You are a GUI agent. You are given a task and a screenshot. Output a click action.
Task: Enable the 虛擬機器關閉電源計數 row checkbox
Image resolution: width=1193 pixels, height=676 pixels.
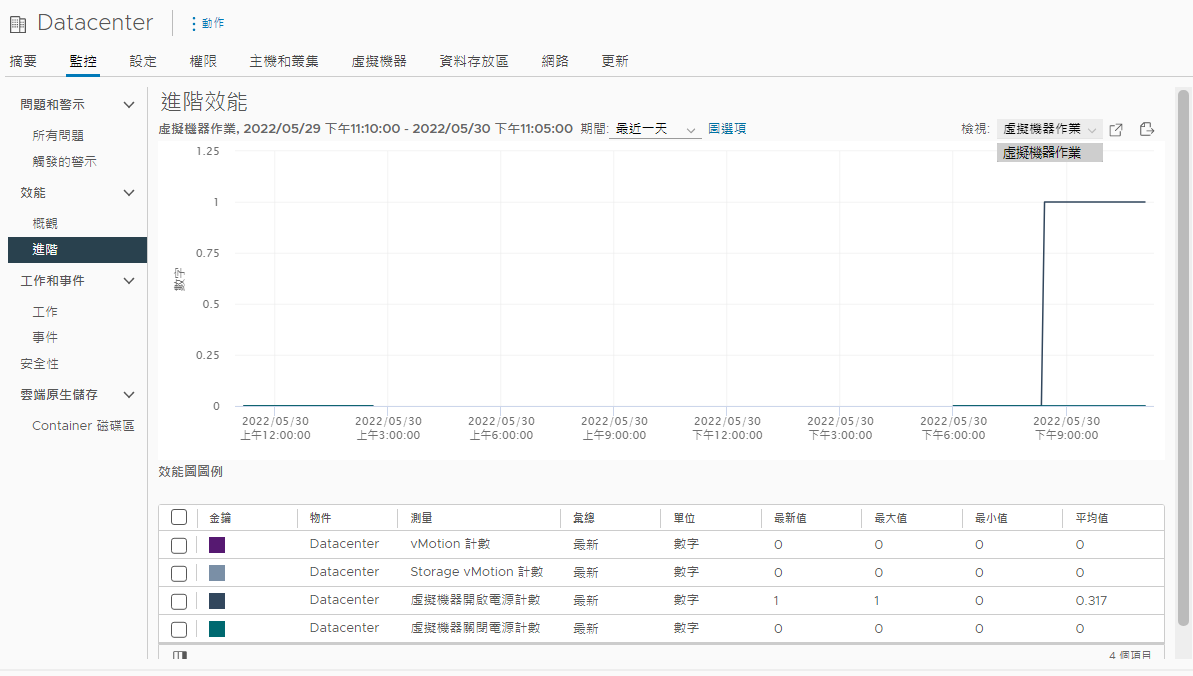[179, 629]
